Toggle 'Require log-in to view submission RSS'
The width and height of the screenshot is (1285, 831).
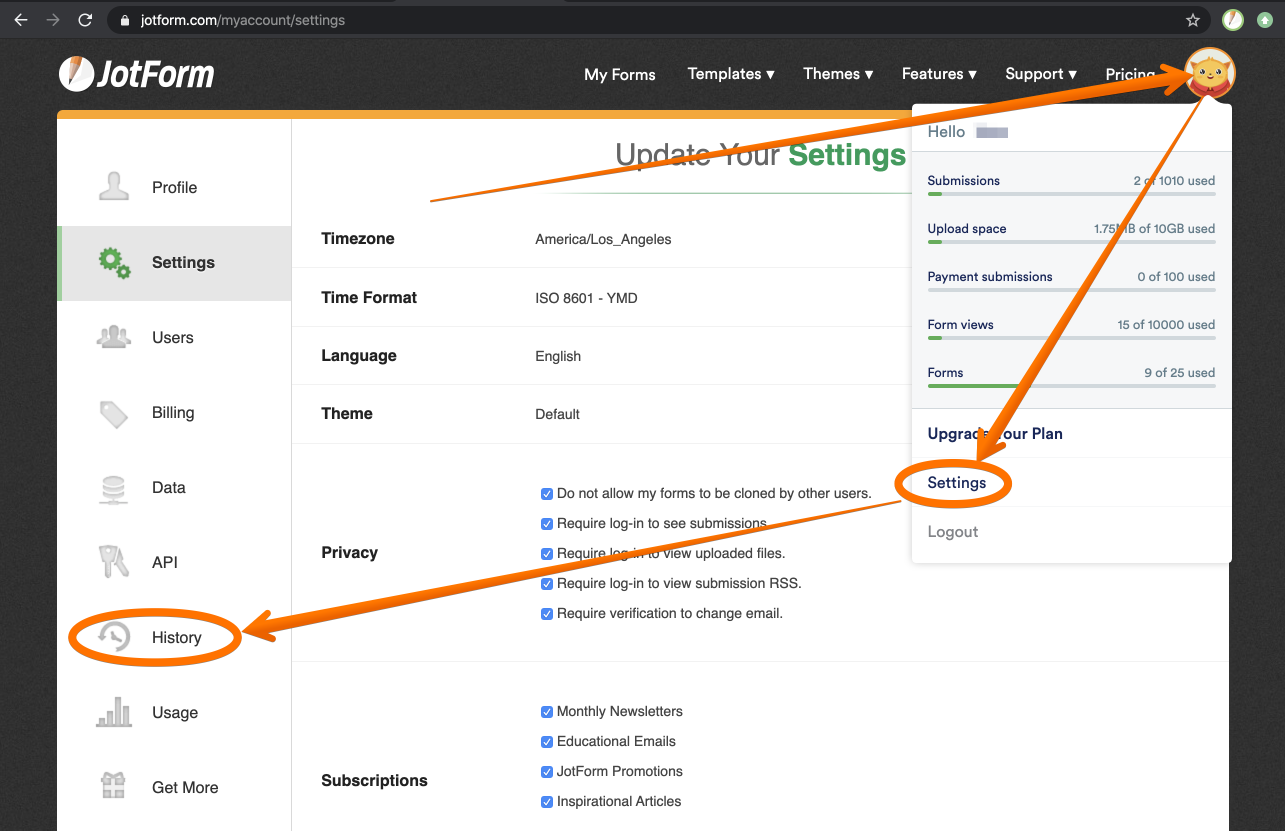coord(547,584)
